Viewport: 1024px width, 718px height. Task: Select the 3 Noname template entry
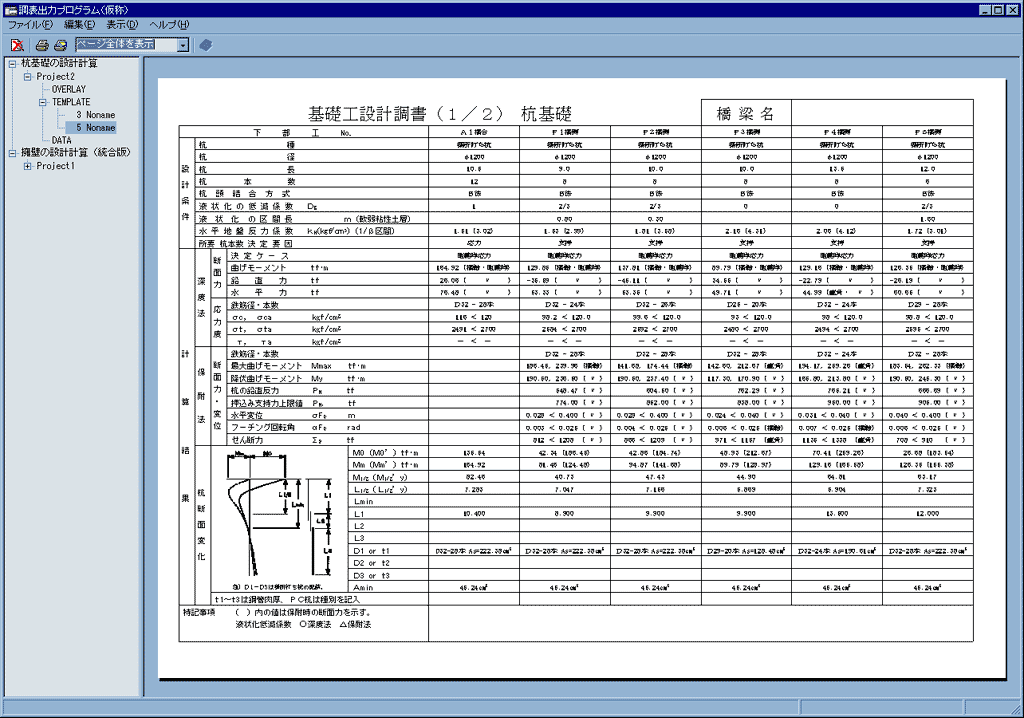(x=96, y=115)
